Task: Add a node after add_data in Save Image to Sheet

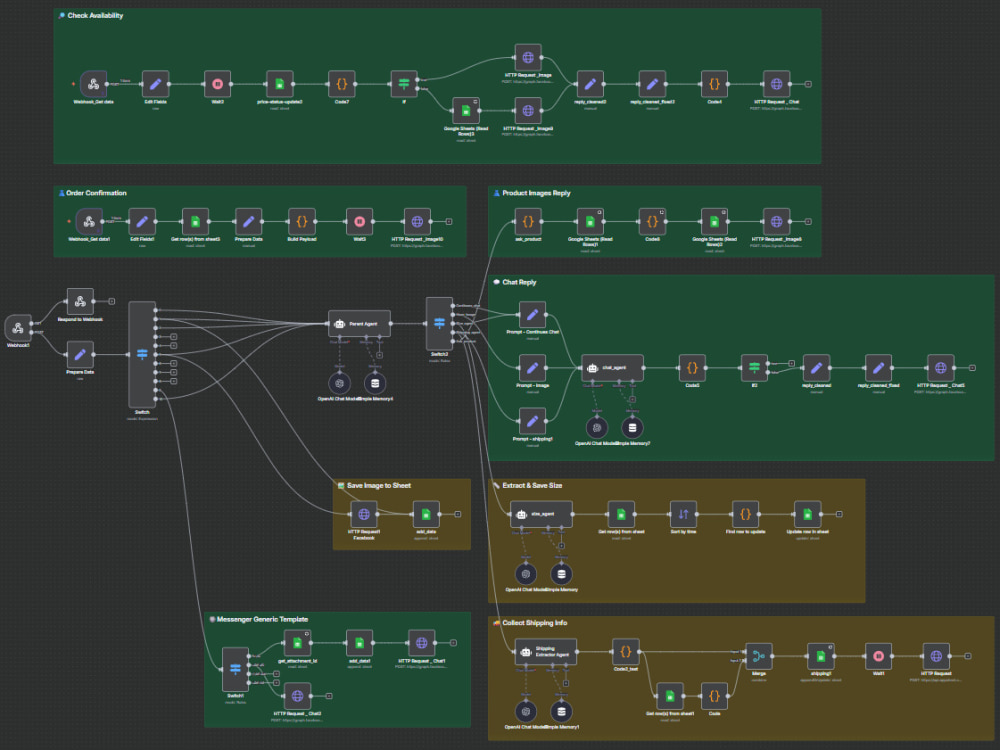Action: (458, 514)
